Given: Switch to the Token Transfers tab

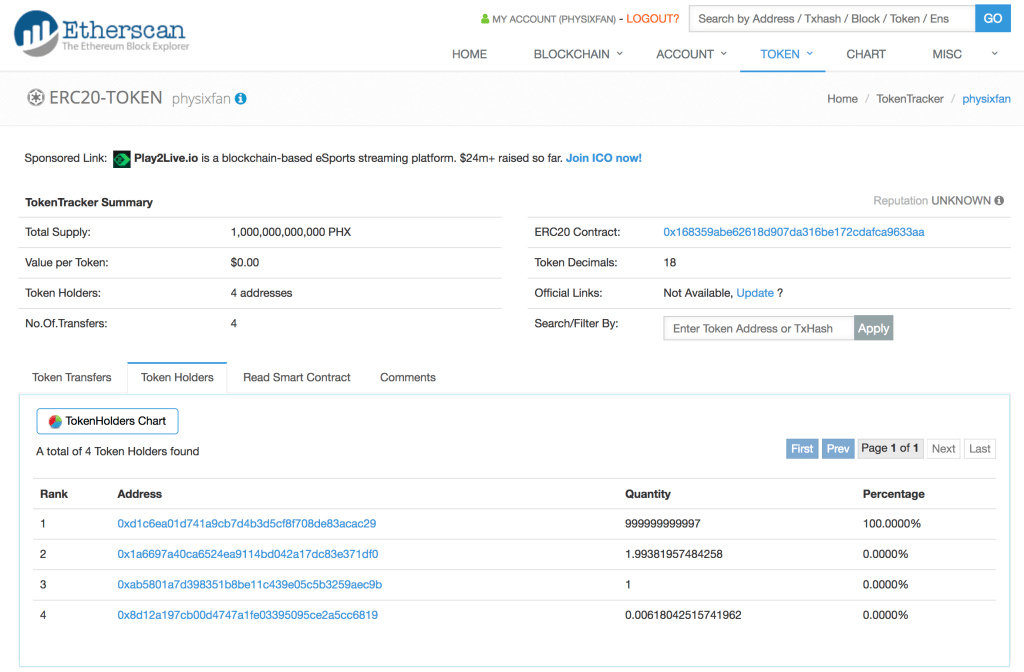Looking at the screenshot, I should click(x=72, y=377).
